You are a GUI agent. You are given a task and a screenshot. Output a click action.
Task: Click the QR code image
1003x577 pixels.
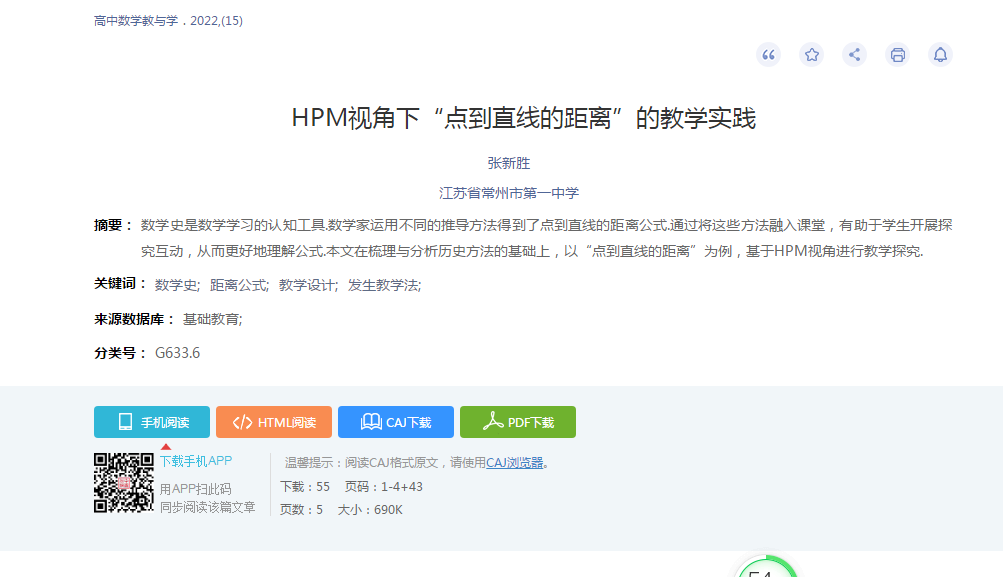(x=124, y=483)
